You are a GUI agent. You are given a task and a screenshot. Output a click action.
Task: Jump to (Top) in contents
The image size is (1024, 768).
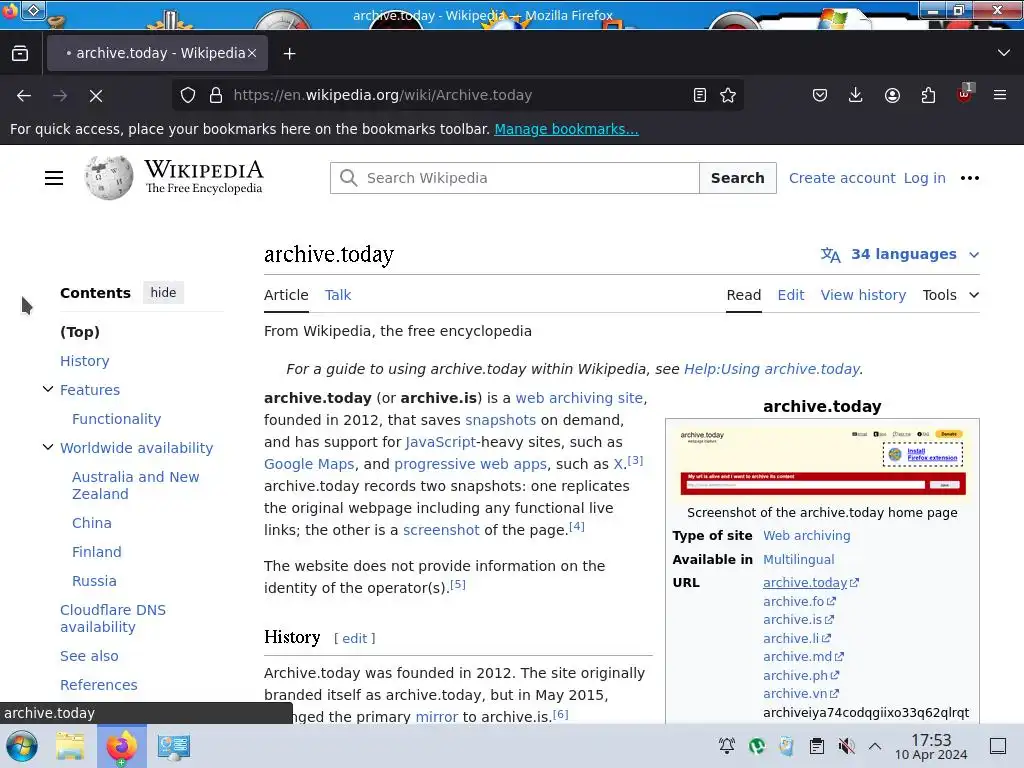(80, 332)
